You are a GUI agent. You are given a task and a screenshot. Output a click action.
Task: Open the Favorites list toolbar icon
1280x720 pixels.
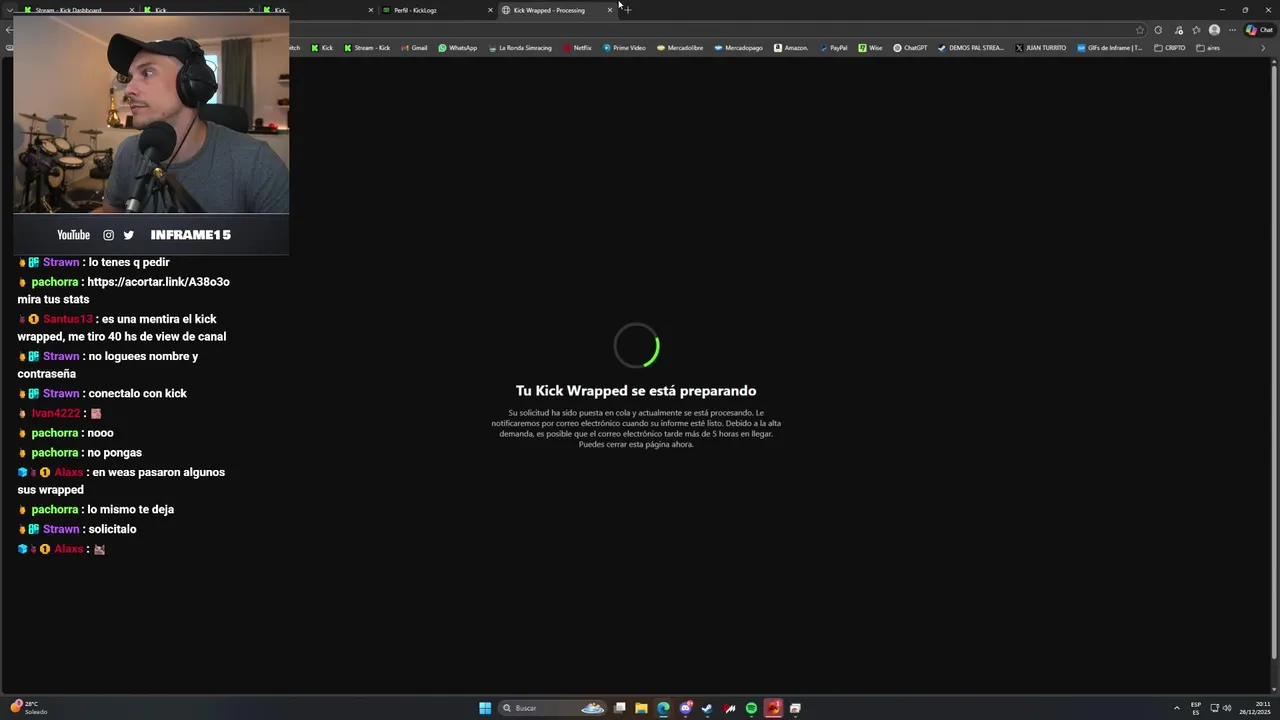click(1196, 30)
